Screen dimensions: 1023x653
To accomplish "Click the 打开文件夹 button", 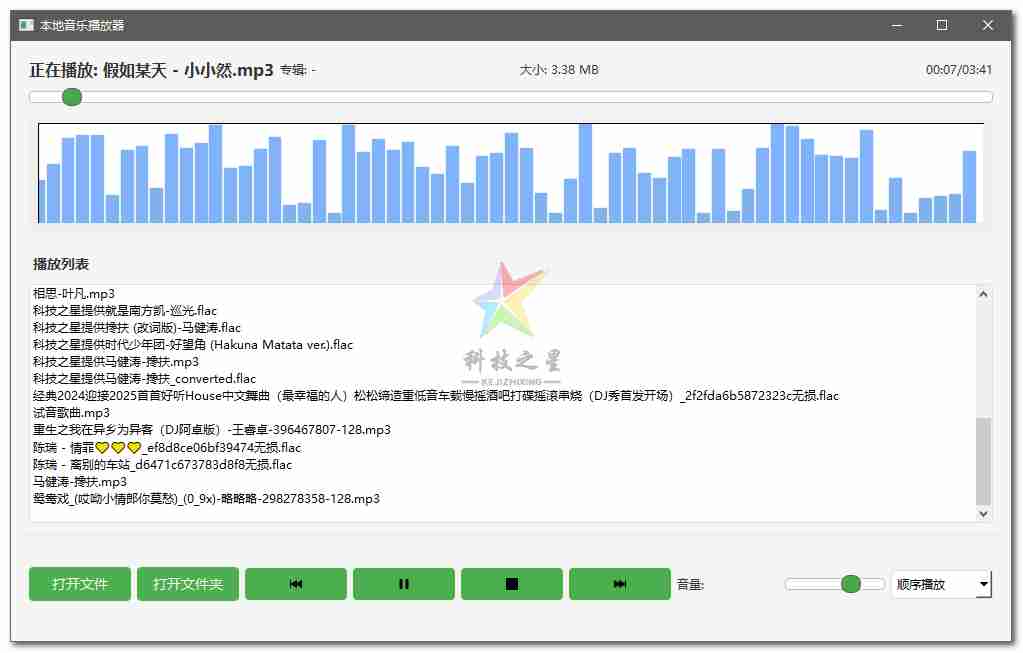I will [x=187, y=584].
